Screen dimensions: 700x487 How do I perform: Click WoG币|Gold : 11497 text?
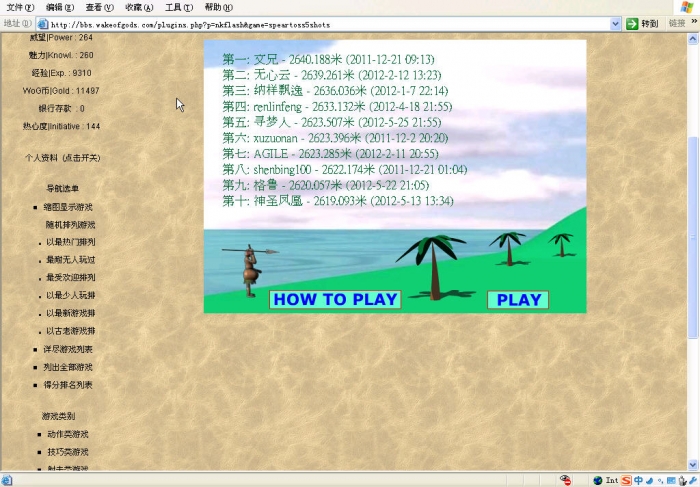point(61,91)
